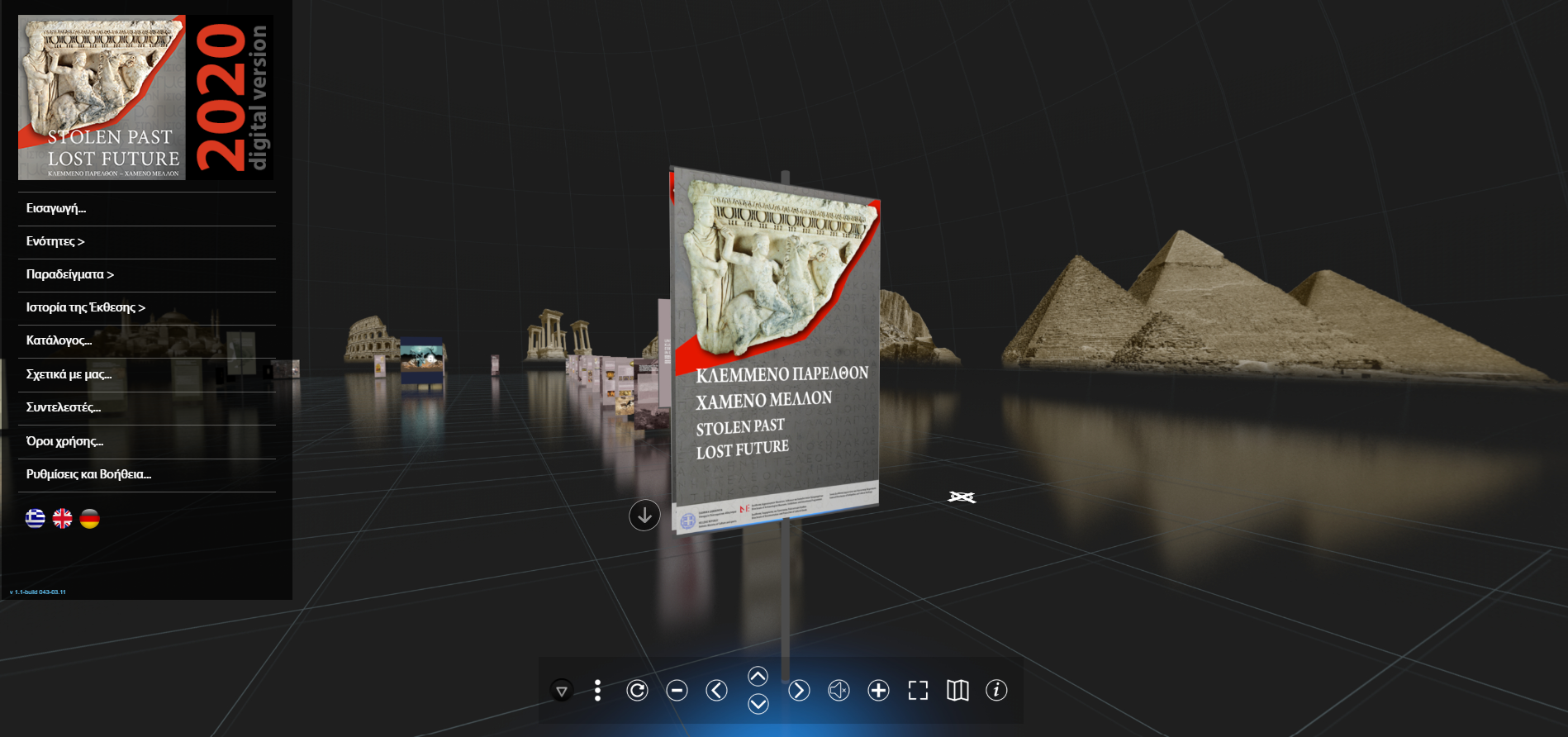This screenshot has height=737, width=1568.
Task: Tilt the view up with arrow icon
Action: click(x=758, y=676)
